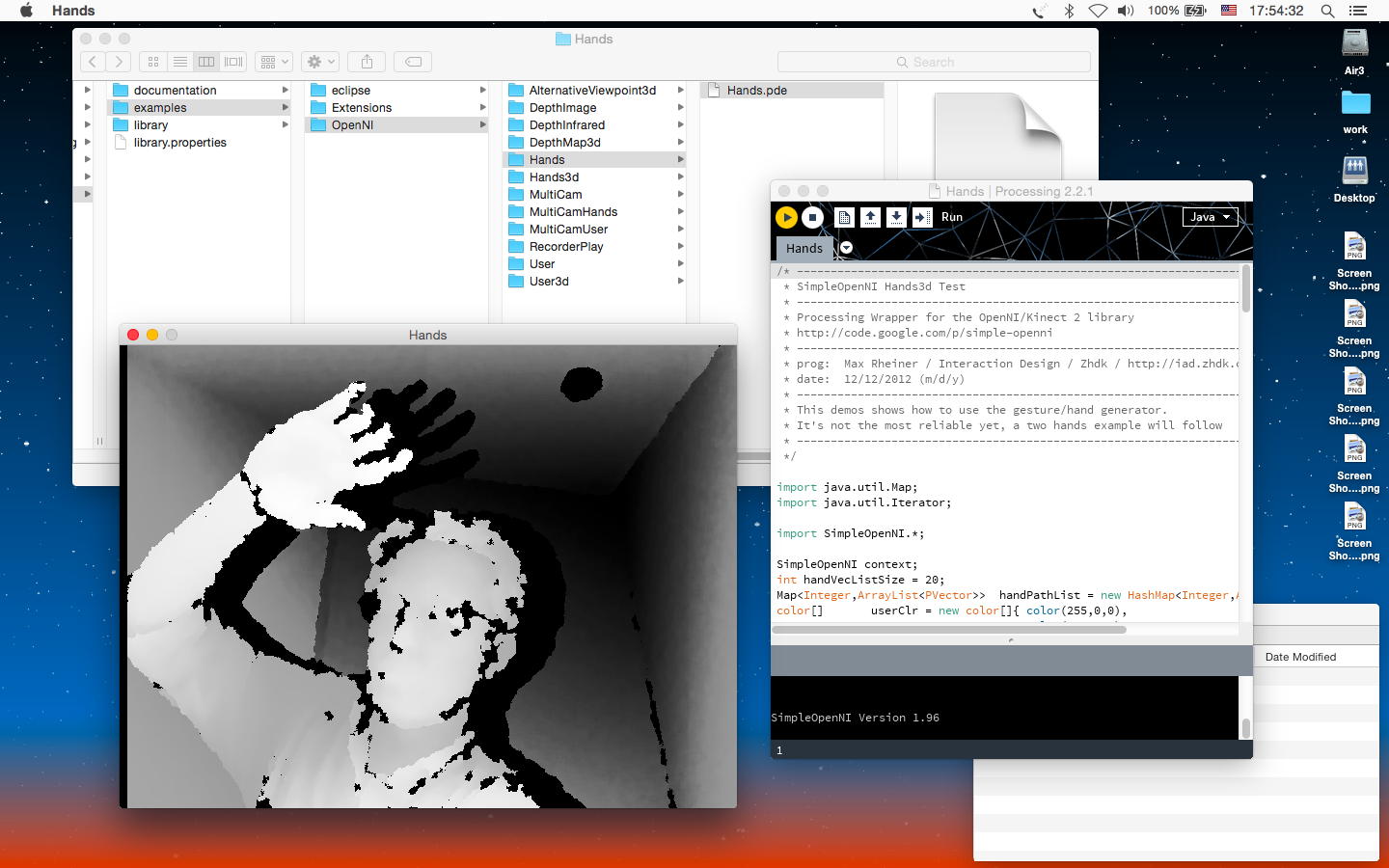Click the Export Application arrow icon

pos(922,218)
